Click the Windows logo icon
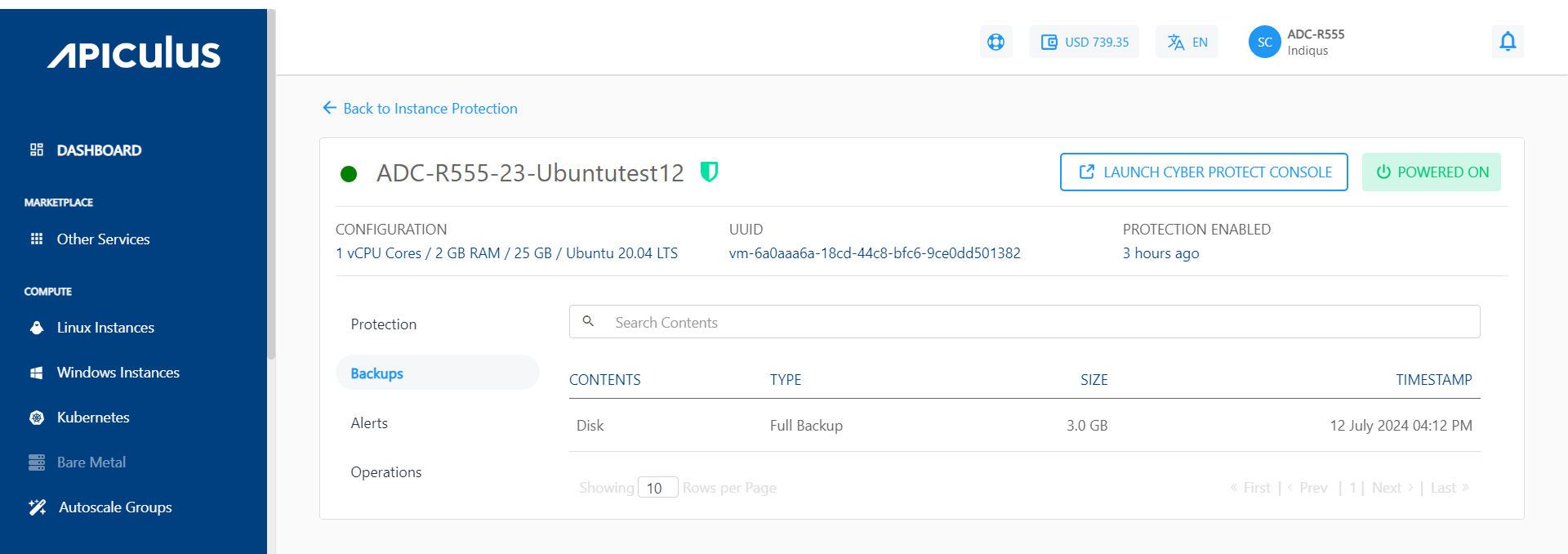The image size is (1568, 554). pyautogui.click(x=37, y=373)
